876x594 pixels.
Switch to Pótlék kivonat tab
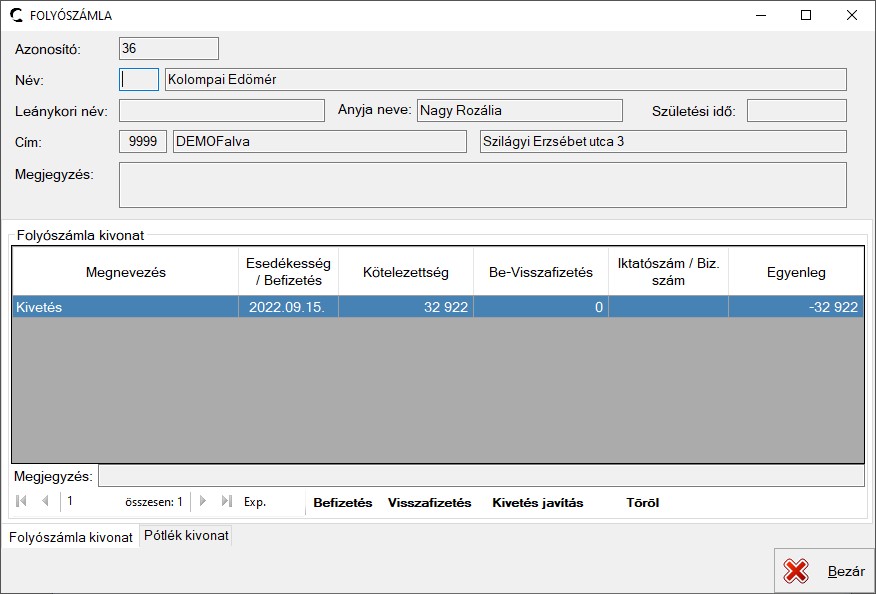[186, 536]
